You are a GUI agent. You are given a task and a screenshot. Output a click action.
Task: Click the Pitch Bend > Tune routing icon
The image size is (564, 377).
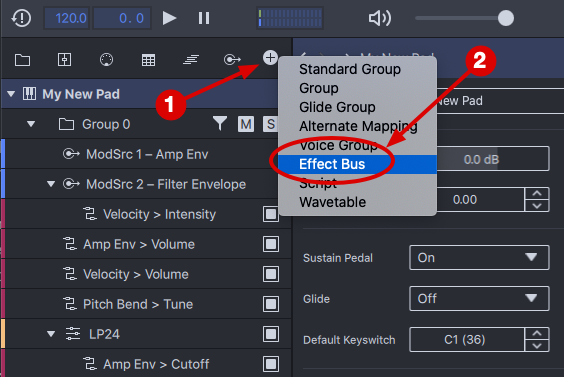click(70, 304)
